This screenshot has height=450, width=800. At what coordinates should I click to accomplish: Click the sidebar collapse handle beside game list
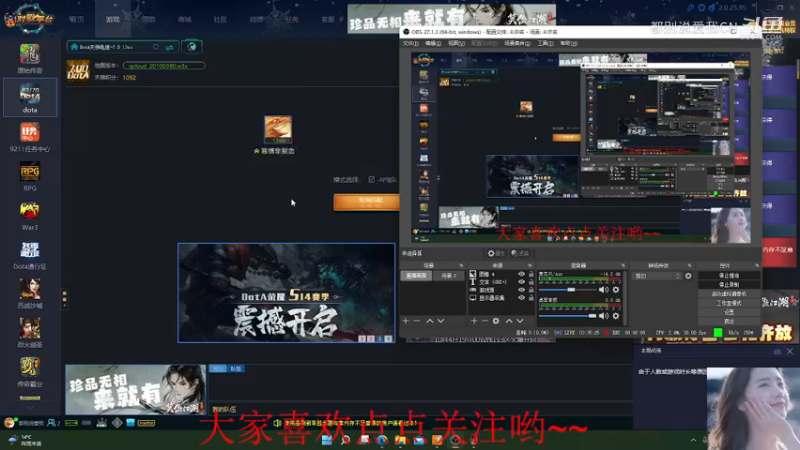pos(64,298)
